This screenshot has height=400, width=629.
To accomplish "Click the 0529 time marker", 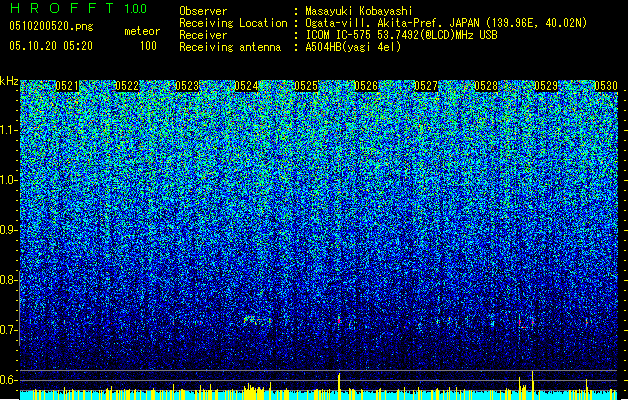I will coord(546,86).
